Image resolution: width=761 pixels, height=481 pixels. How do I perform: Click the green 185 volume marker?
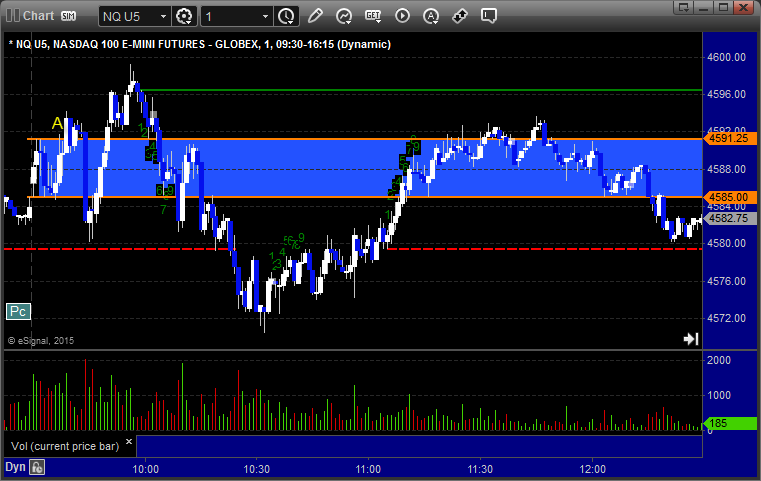click(729, 423)
